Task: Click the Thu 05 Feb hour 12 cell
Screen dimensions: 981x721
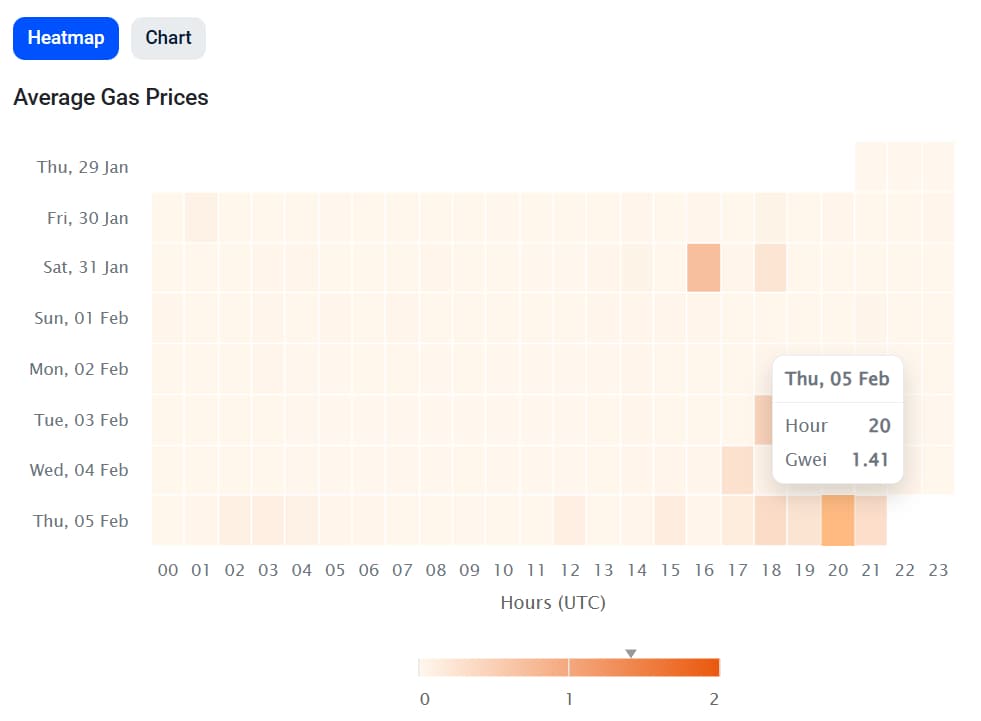Action: (x=570, y=520)
